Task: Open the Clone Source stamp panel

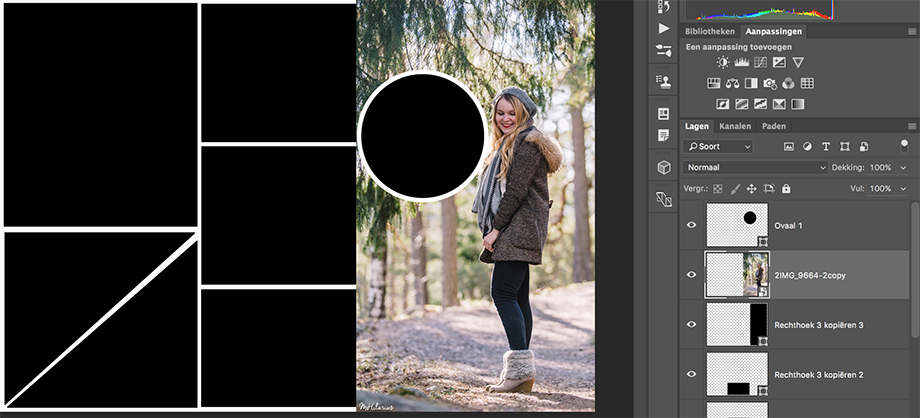Action: tap(664, 82)
